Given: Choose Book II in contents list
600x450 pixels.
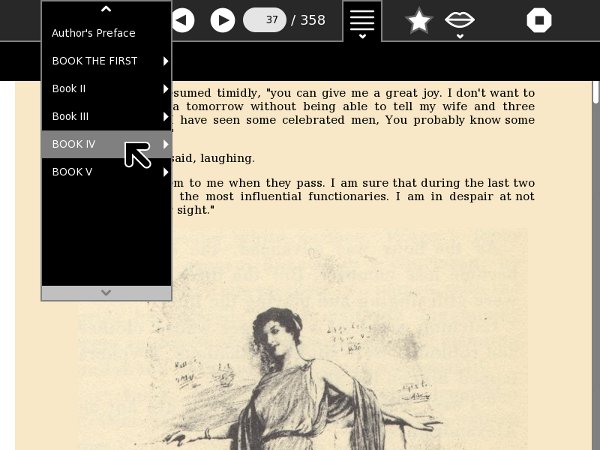Looking at the screenshot, I should tap(70, 89).
